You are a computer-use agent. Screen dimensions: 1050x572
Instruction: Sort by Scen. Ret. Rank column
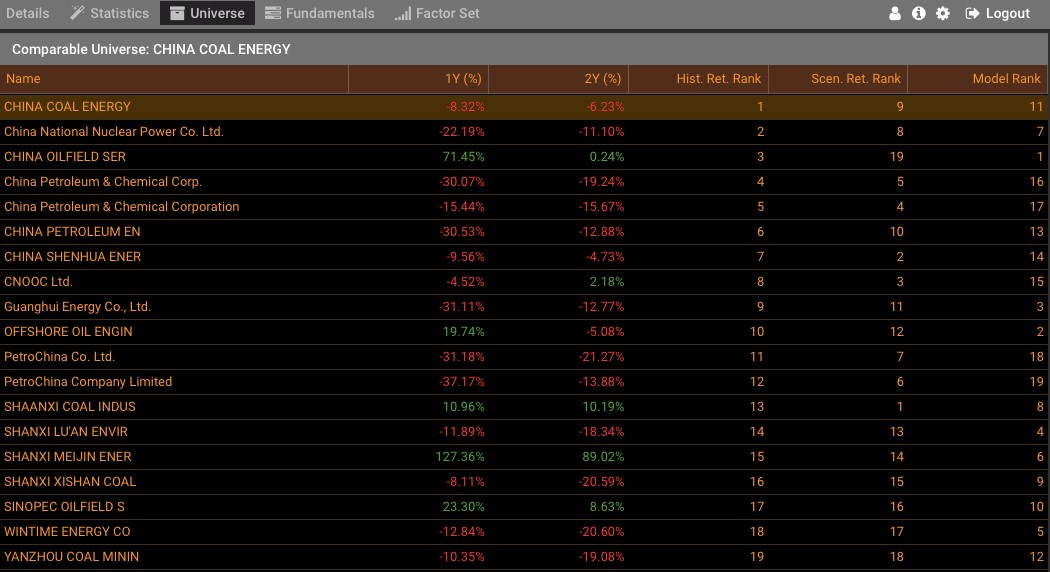(838, 79)
